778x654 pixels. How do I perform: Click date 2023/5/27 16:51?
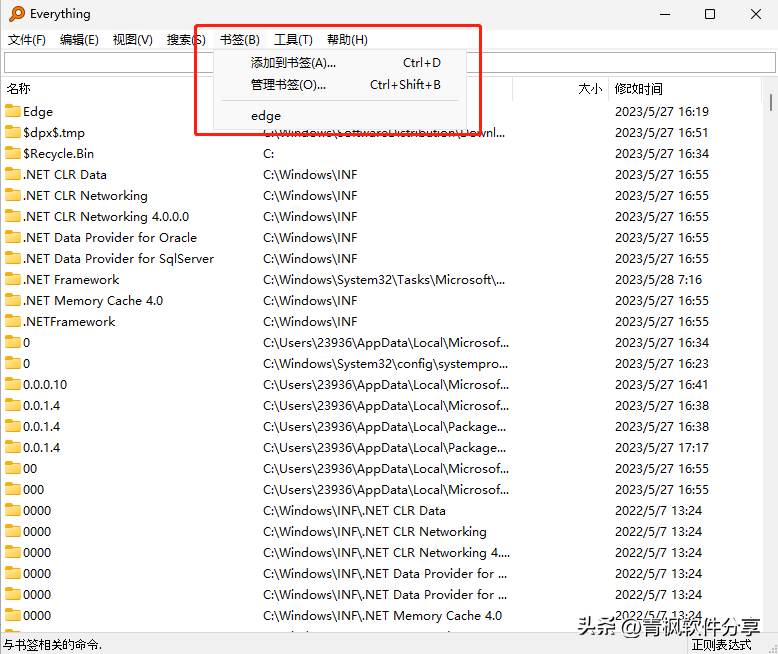click(x=662, y=133)
